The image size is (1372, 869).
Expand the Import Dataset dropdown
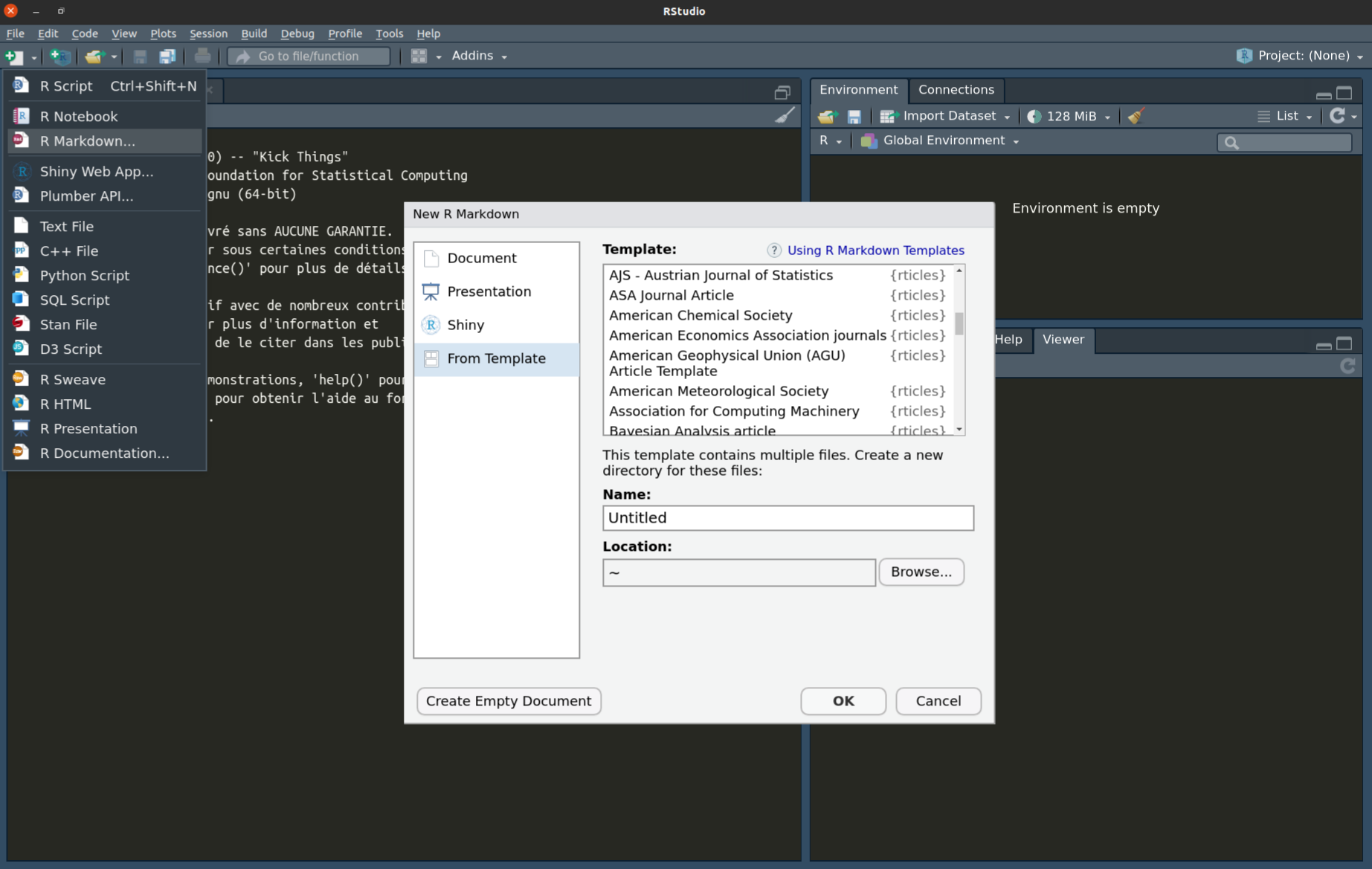point(945,116)
